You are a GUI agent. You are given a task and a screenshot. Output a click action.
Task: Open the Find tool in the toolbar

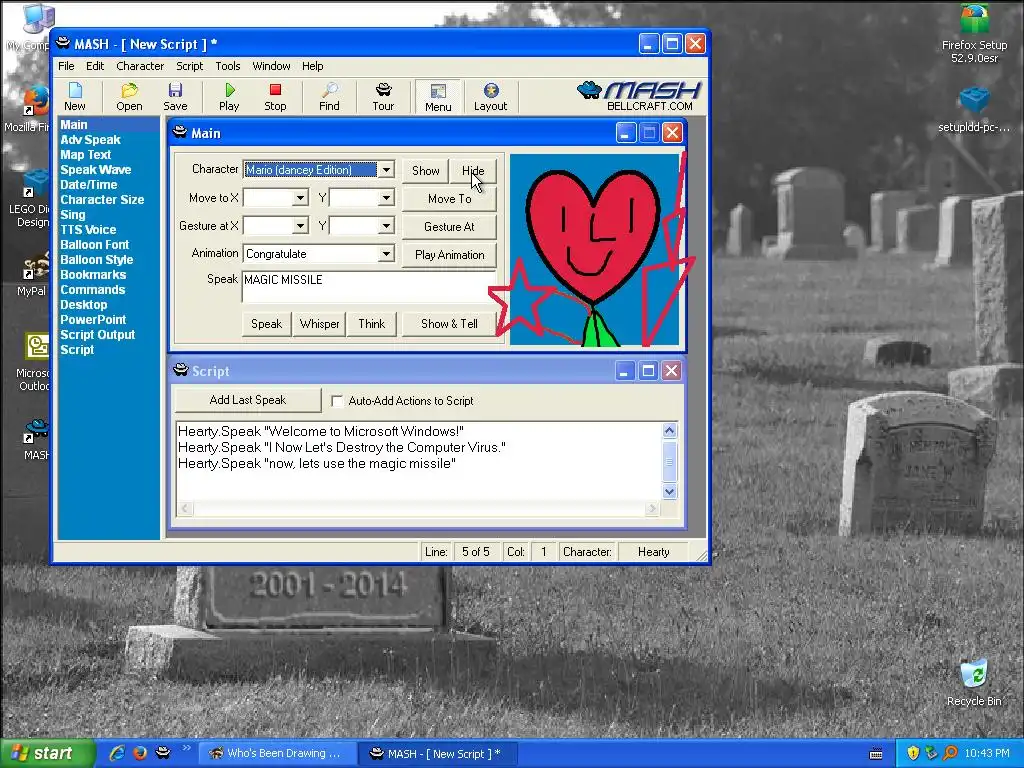pyautogui.click(x=329, y=97)
